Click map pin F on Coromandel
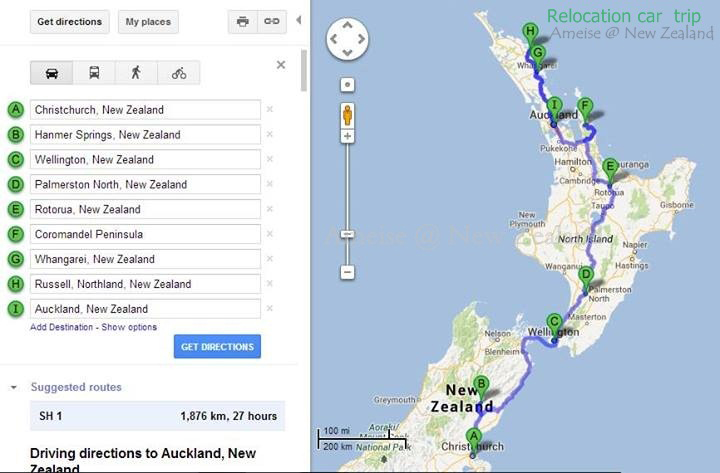 (585, 109)
